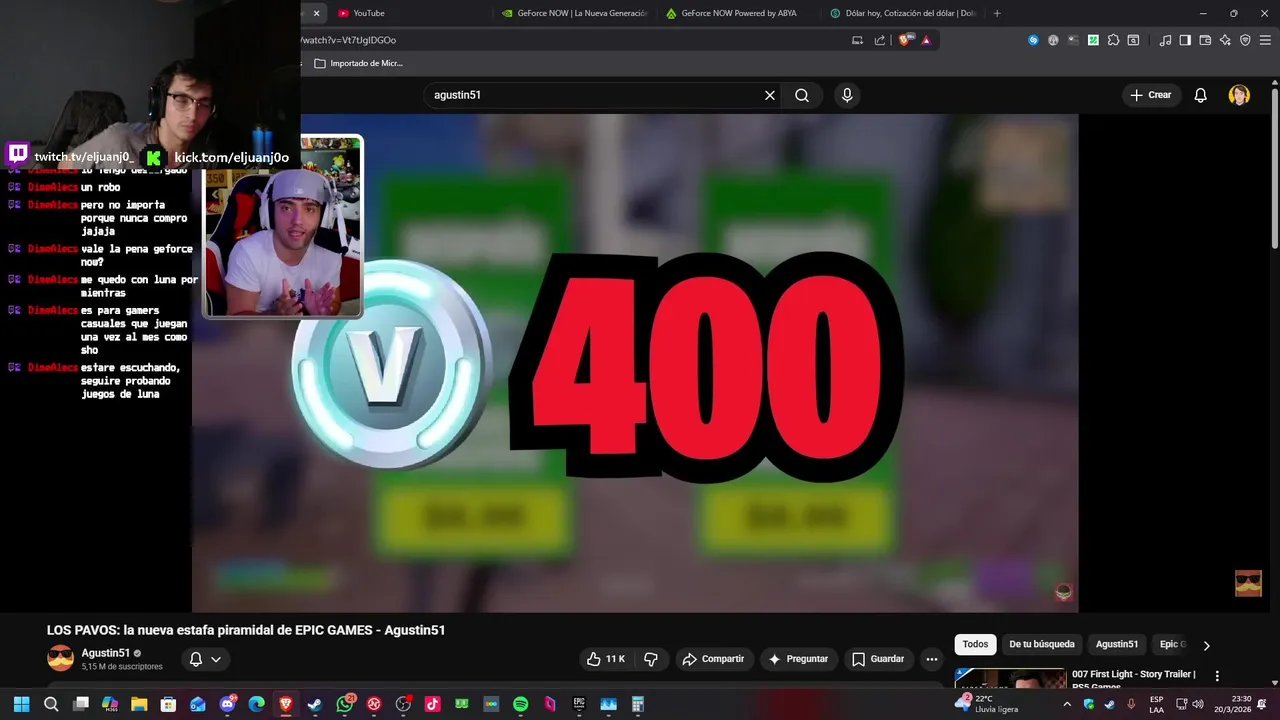The width and height of the screenshot is (1280, 720).
Task: Show hidden system tray icons
Action: (1067, 704)
